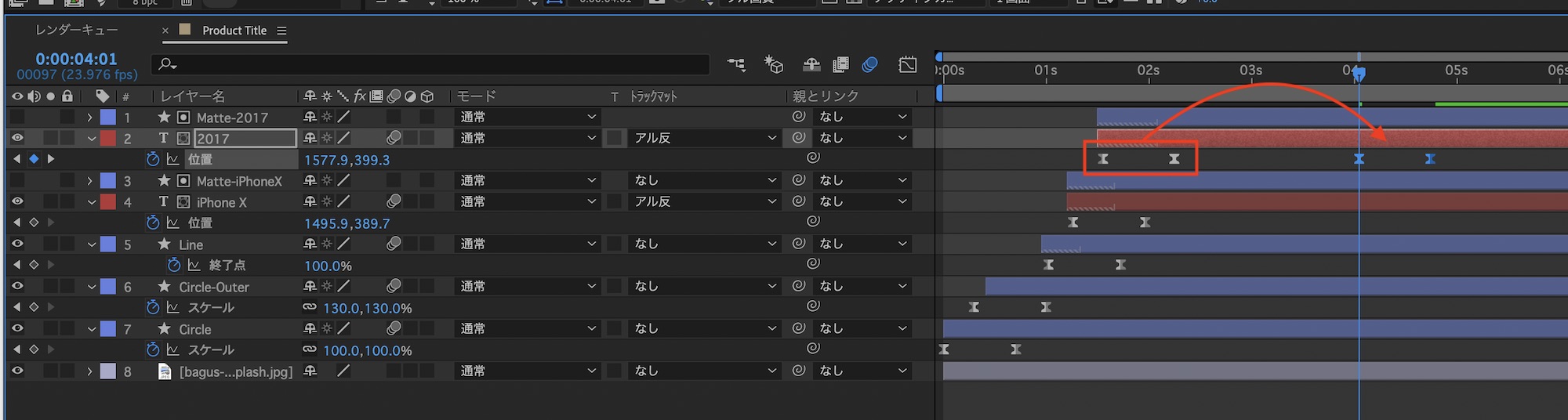1568x420 pixels.
Task: Click the 0:00:04:01 timecode display
Action: coord(76,59)
